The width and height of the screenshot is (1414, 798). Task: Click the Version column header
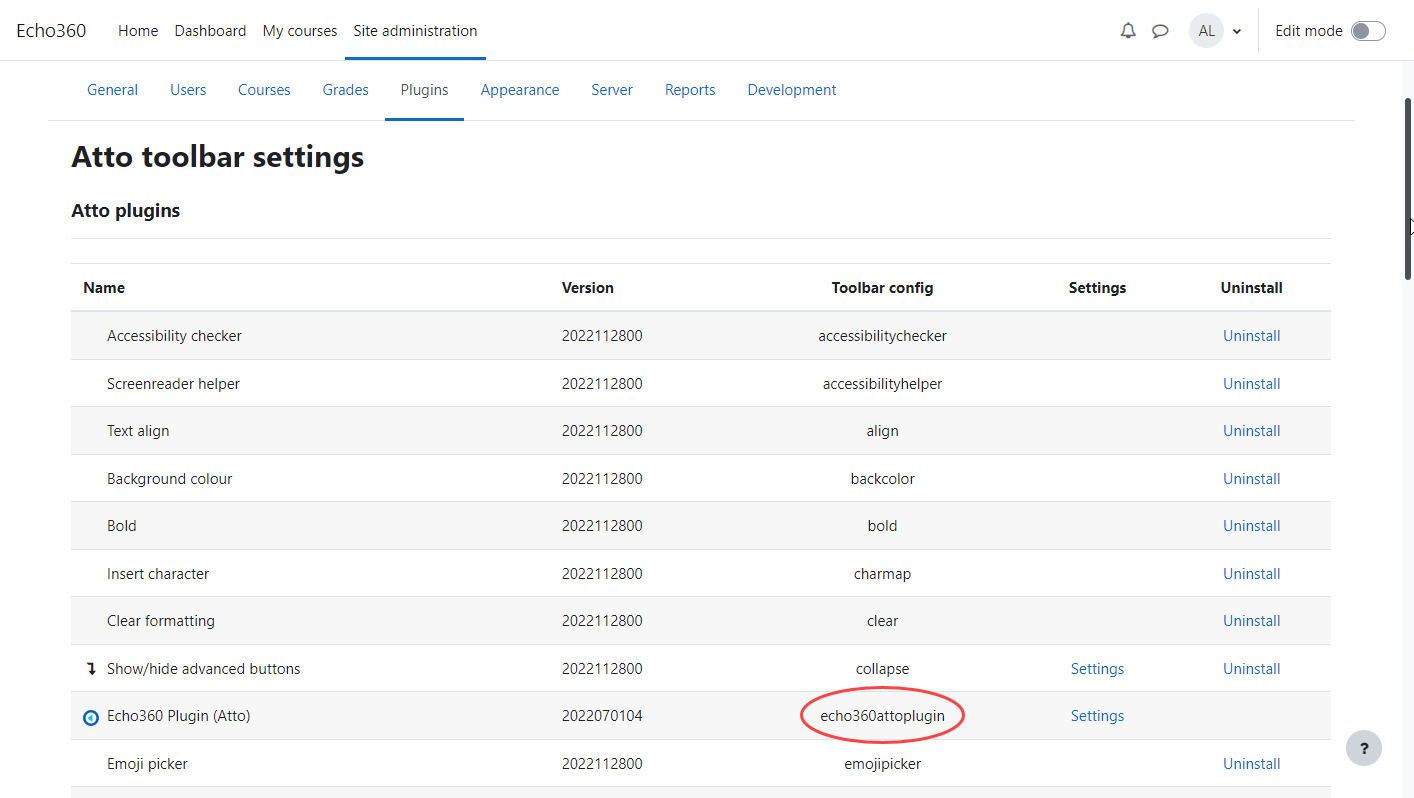coord(588,288)
